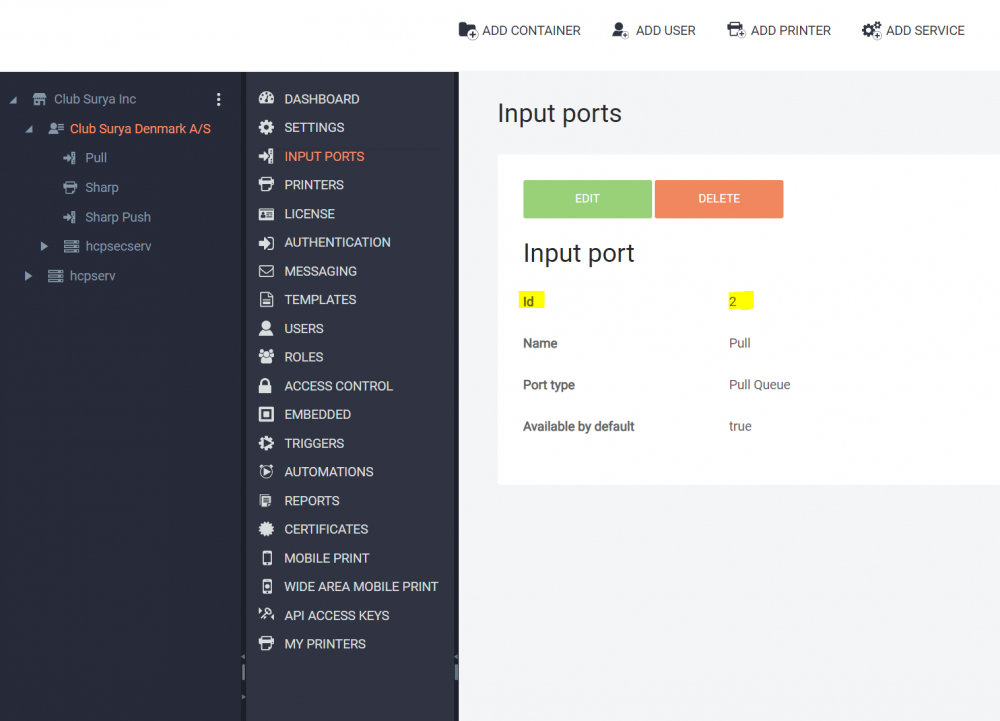Go to the Wide Area Mobile Print section
Viewport: 1000px width, 721px height.
tap(360, 587)
